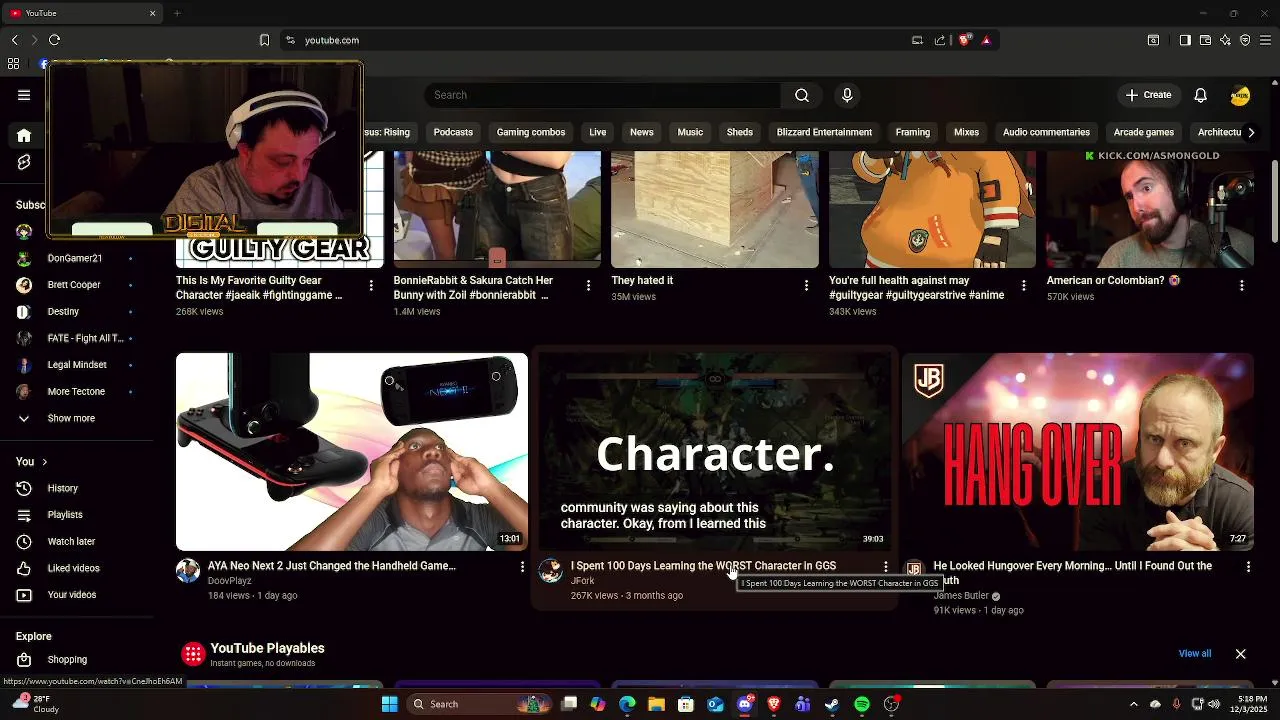1280x720 pixels.
Task: Click the youtube.com address bar
Action: pyautogui.click(x=600, y=40)
